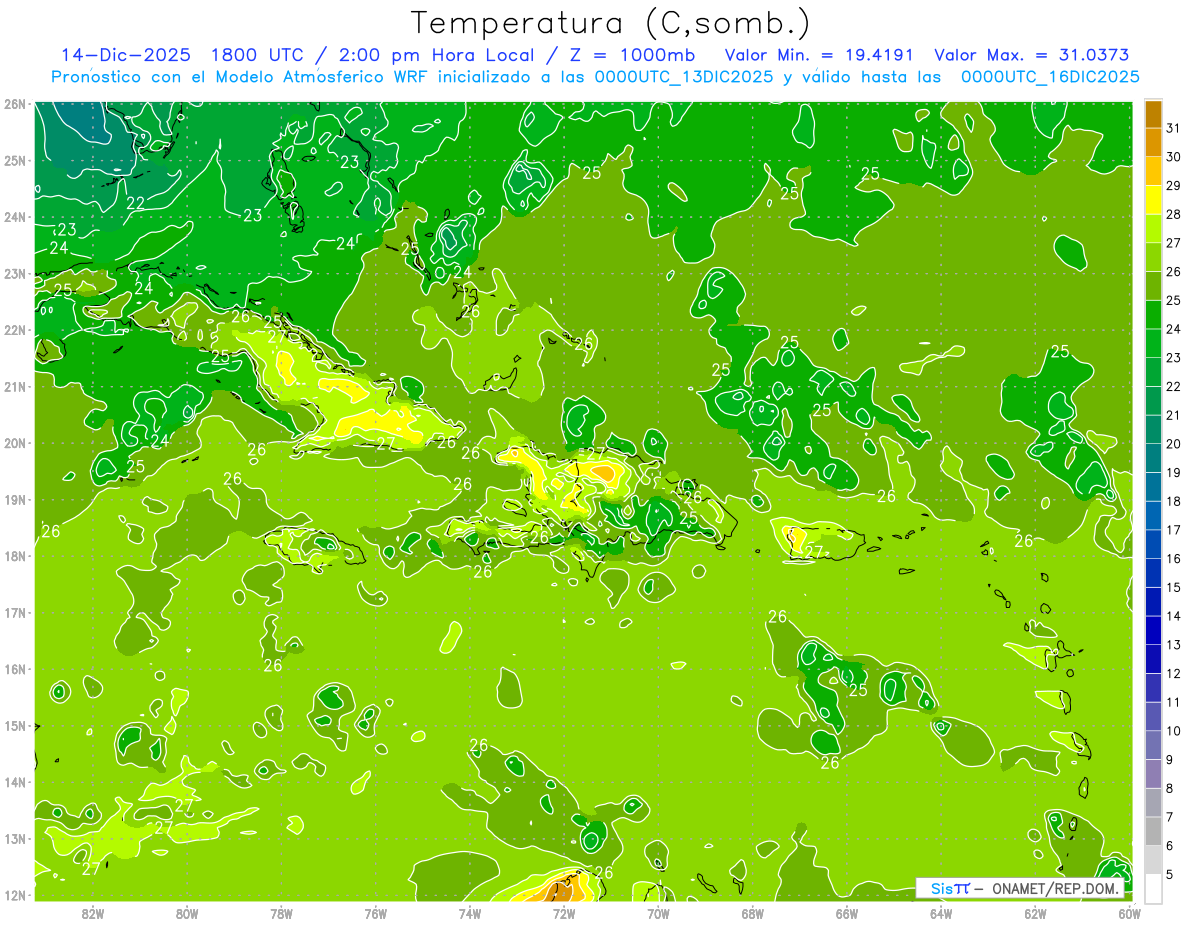Image resolution: width=1200 pixels, height=927 pixels.
Task: Click the value 20 on the color scale
Action: click(x=1174, y=444)
